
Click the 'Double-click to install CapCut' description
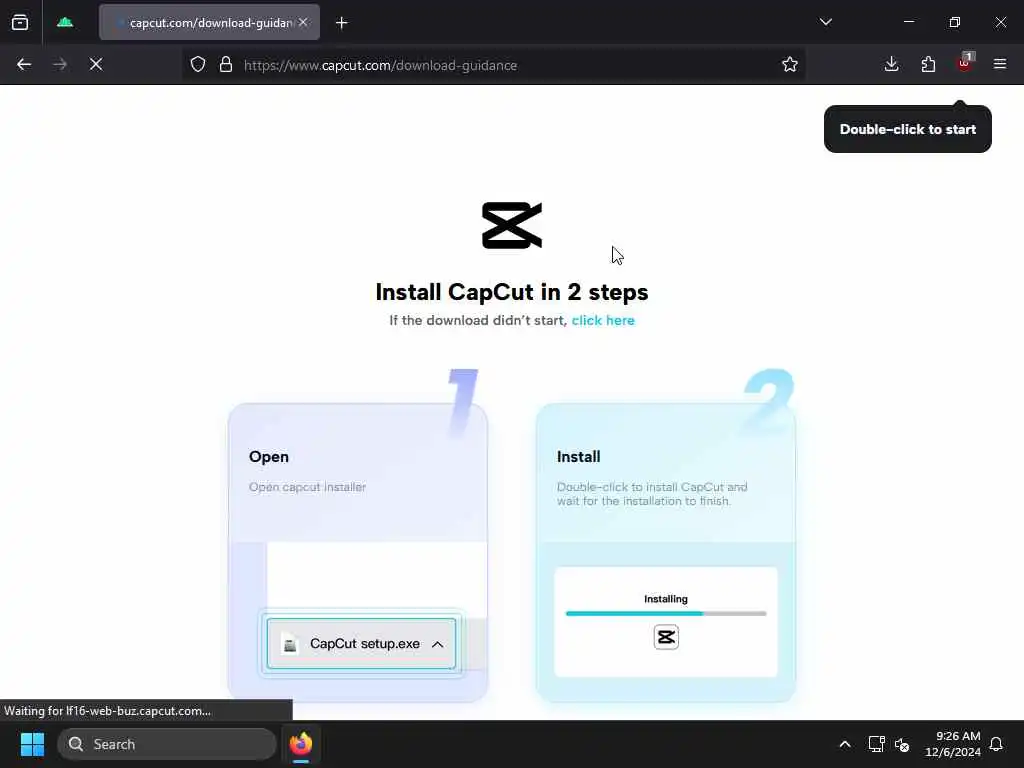652,494
